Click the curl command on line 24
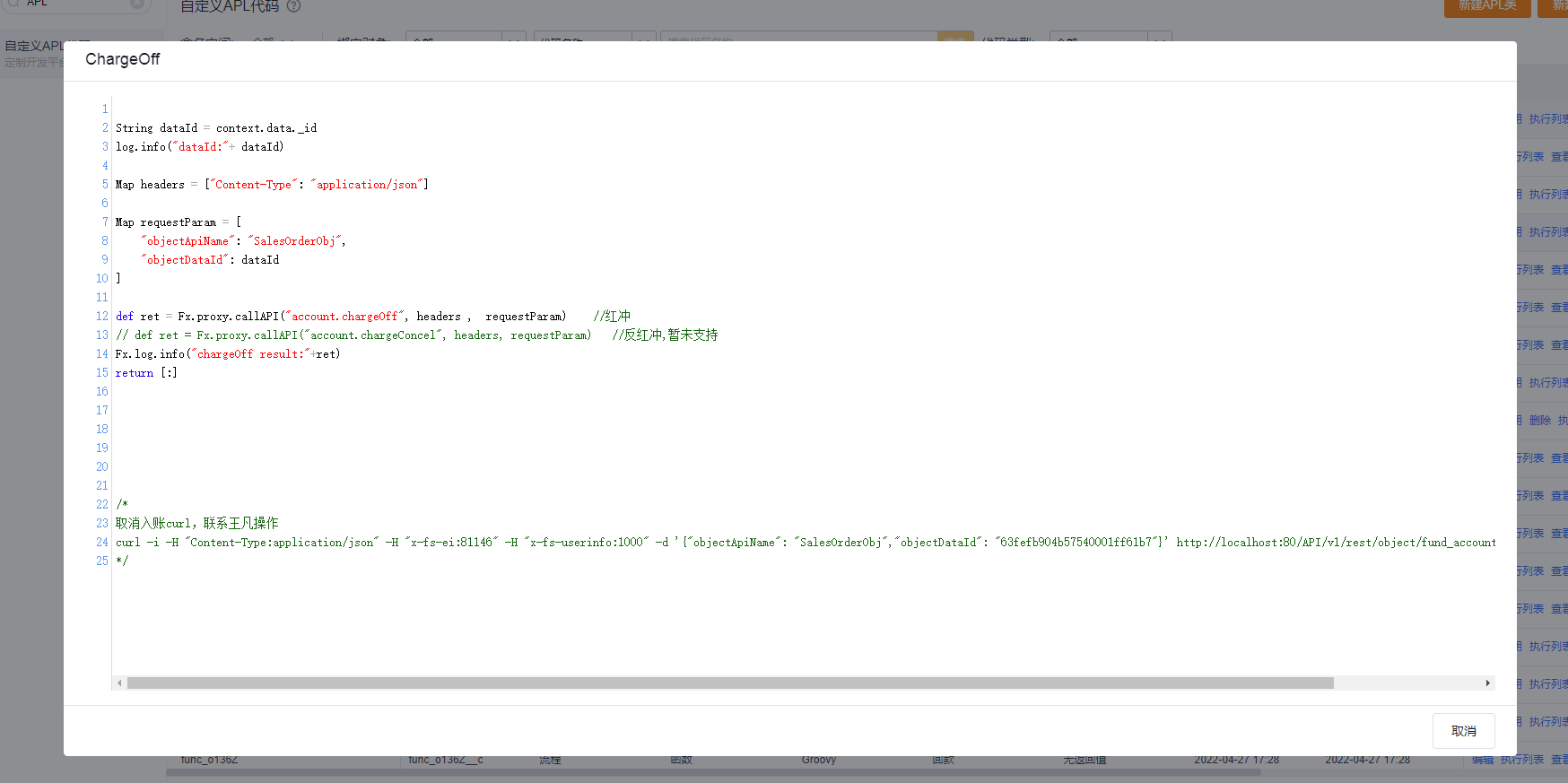The width and height of the screenshot is (1568, 783). tap(806, 543)
